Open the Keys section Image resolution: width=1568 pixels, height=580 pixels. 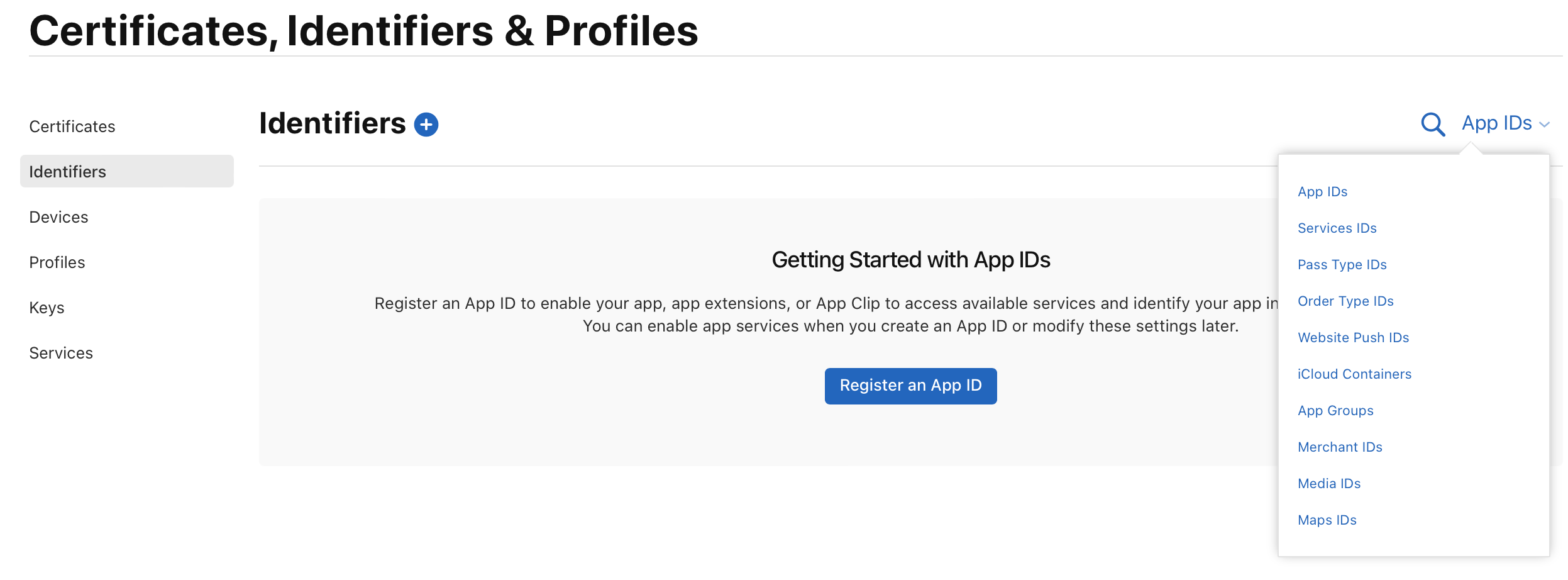tap(47, 308)
